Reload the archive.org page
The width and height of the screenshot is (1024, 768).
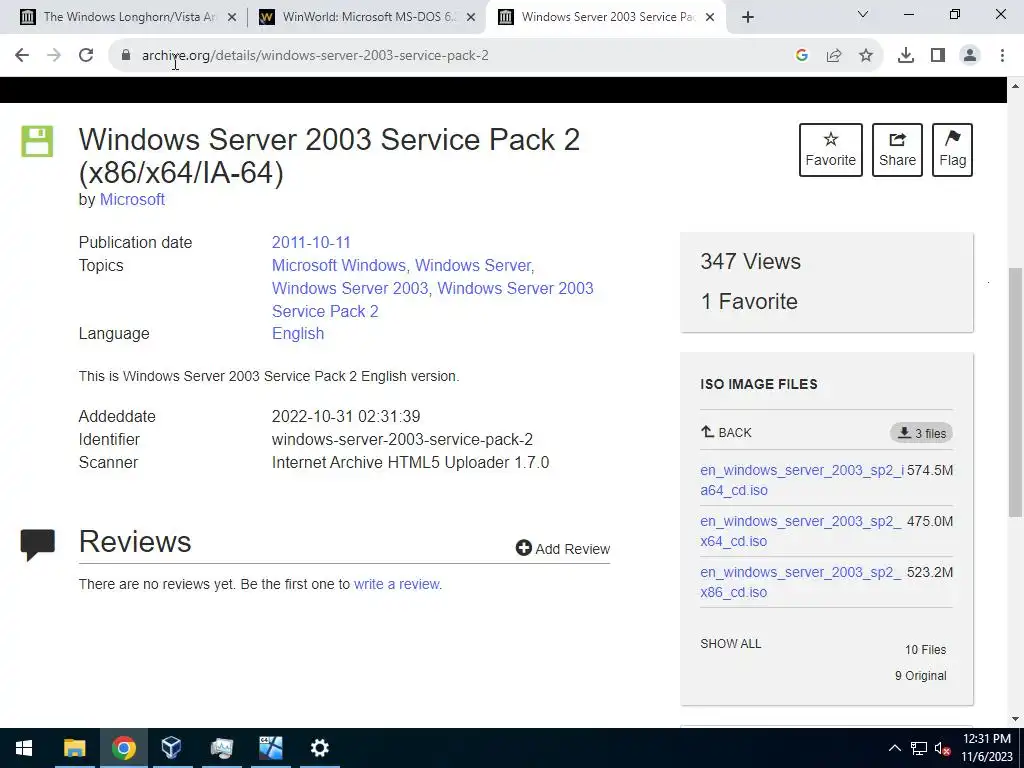[86, 56]
